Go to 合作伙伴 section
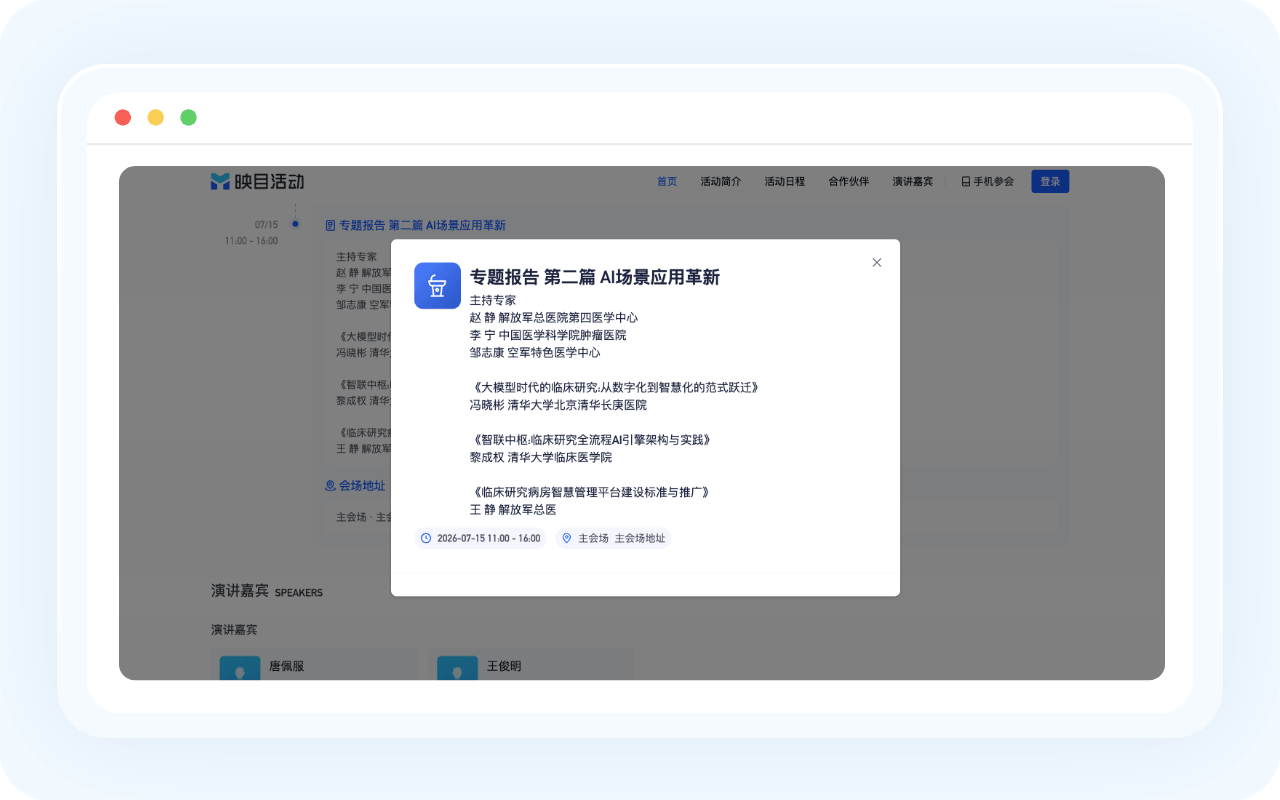 849,181
